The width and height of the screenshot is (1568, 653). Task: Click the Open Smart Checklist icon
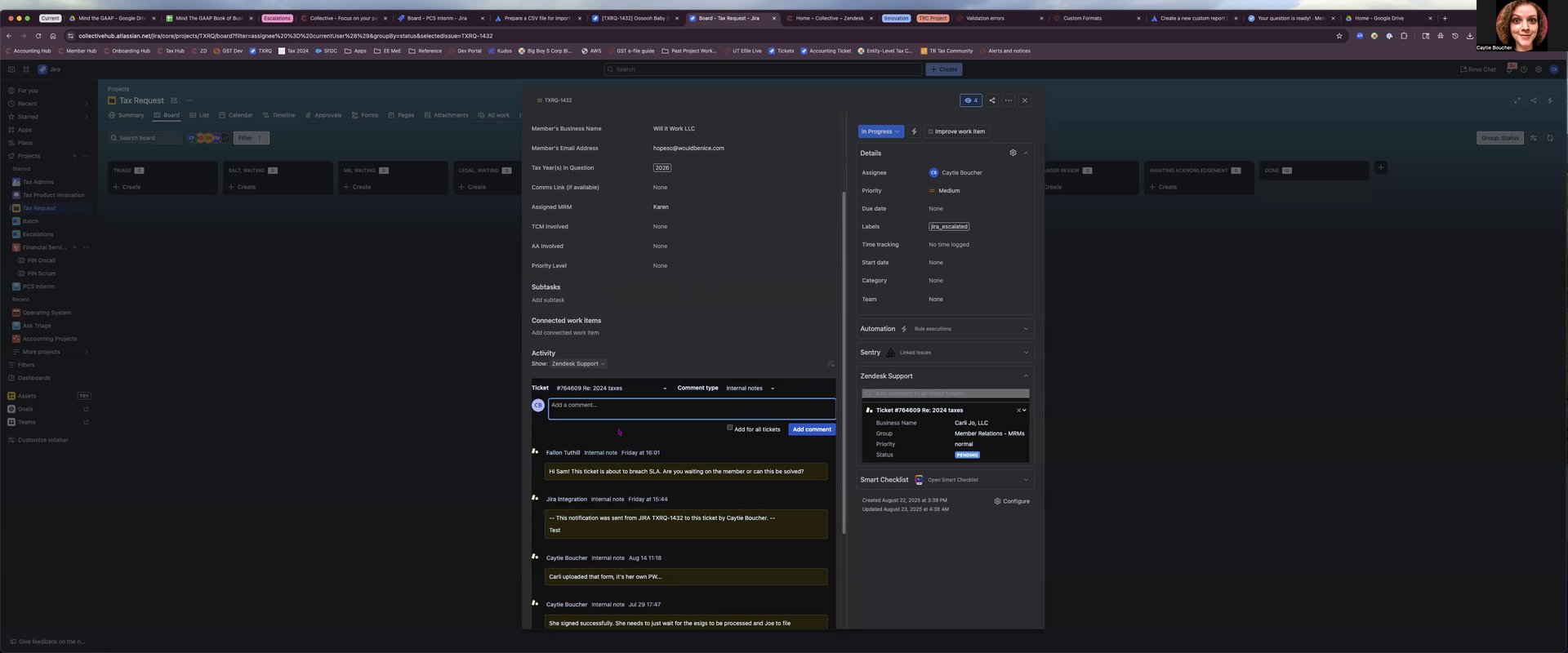click(x=919, y=480)
